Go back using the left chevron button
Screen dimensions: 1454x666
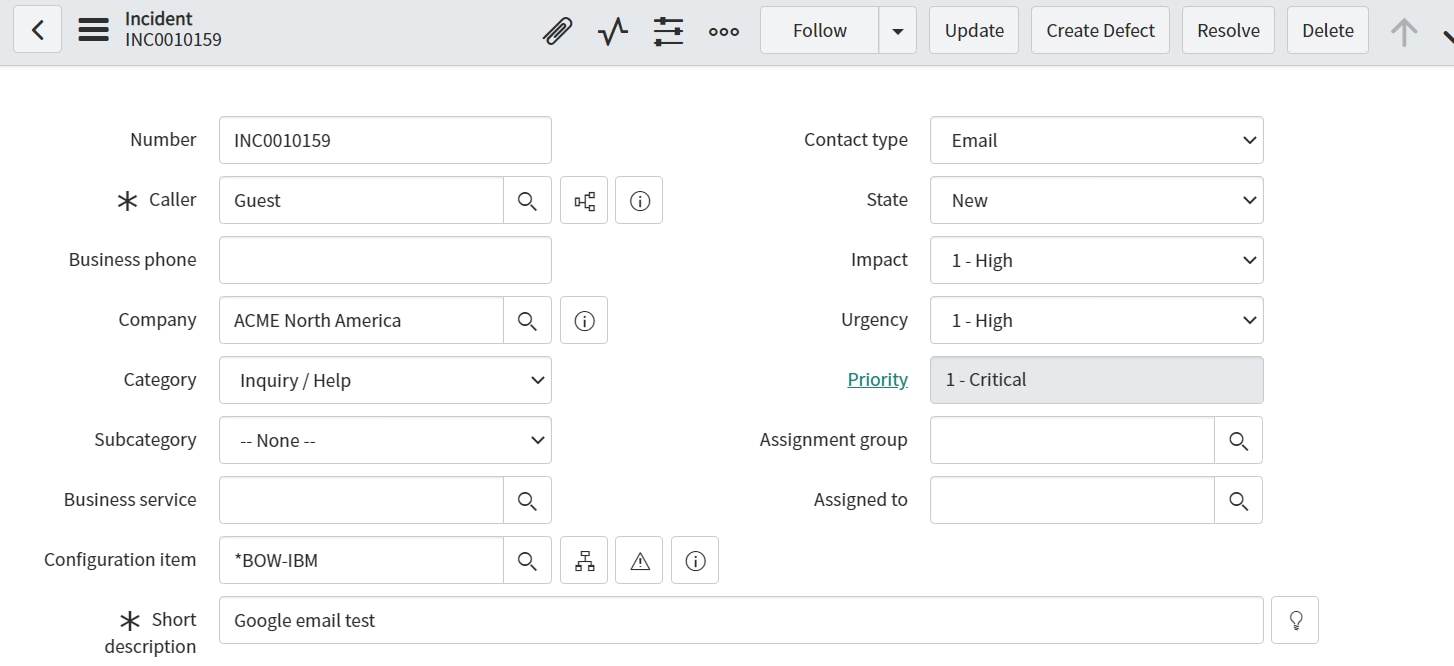(x=37, y=30)
